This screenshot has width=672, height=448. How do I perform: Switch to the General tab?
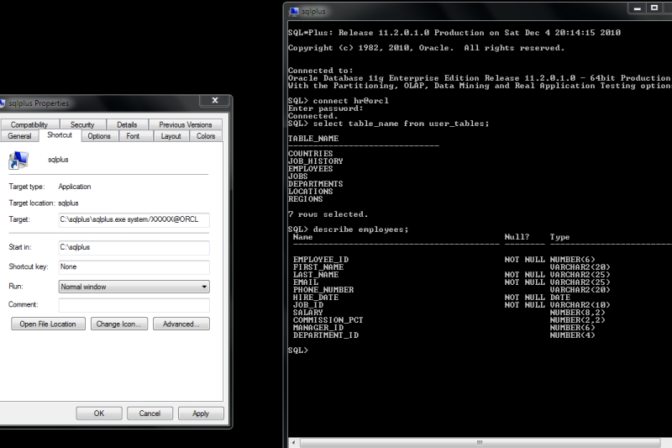(x=20, y=136)
